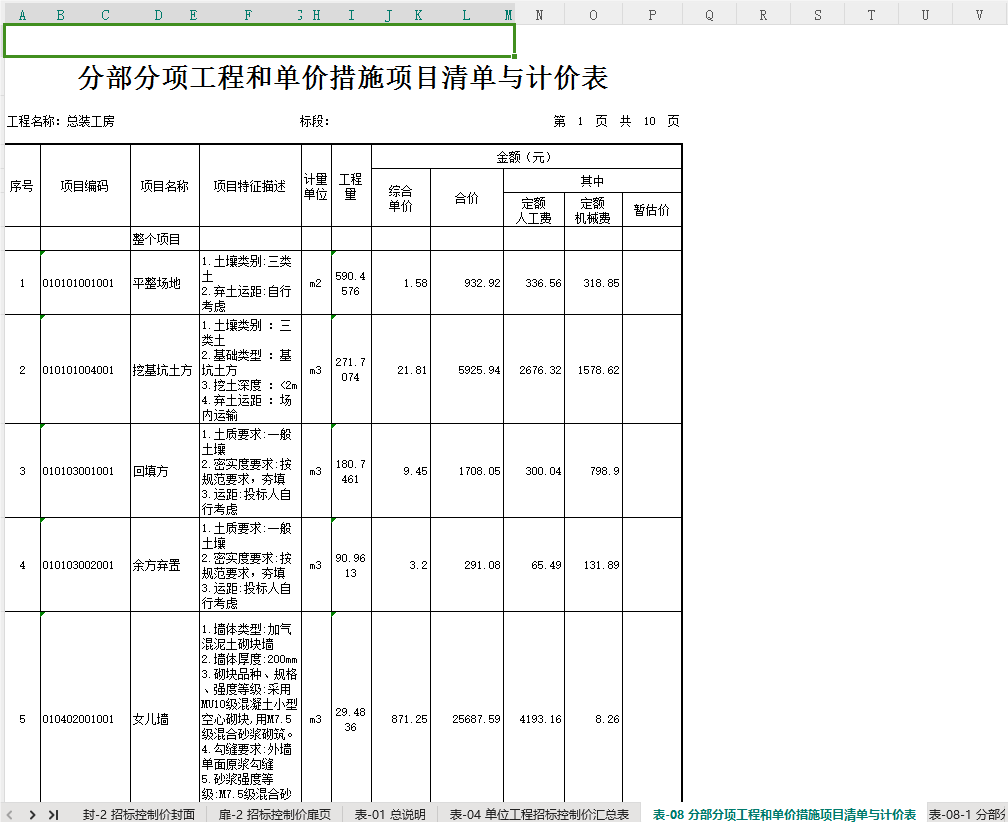Select the active 表-08 sheet tab
This screenshot has width=1008, height=822.
coord(784,814)
